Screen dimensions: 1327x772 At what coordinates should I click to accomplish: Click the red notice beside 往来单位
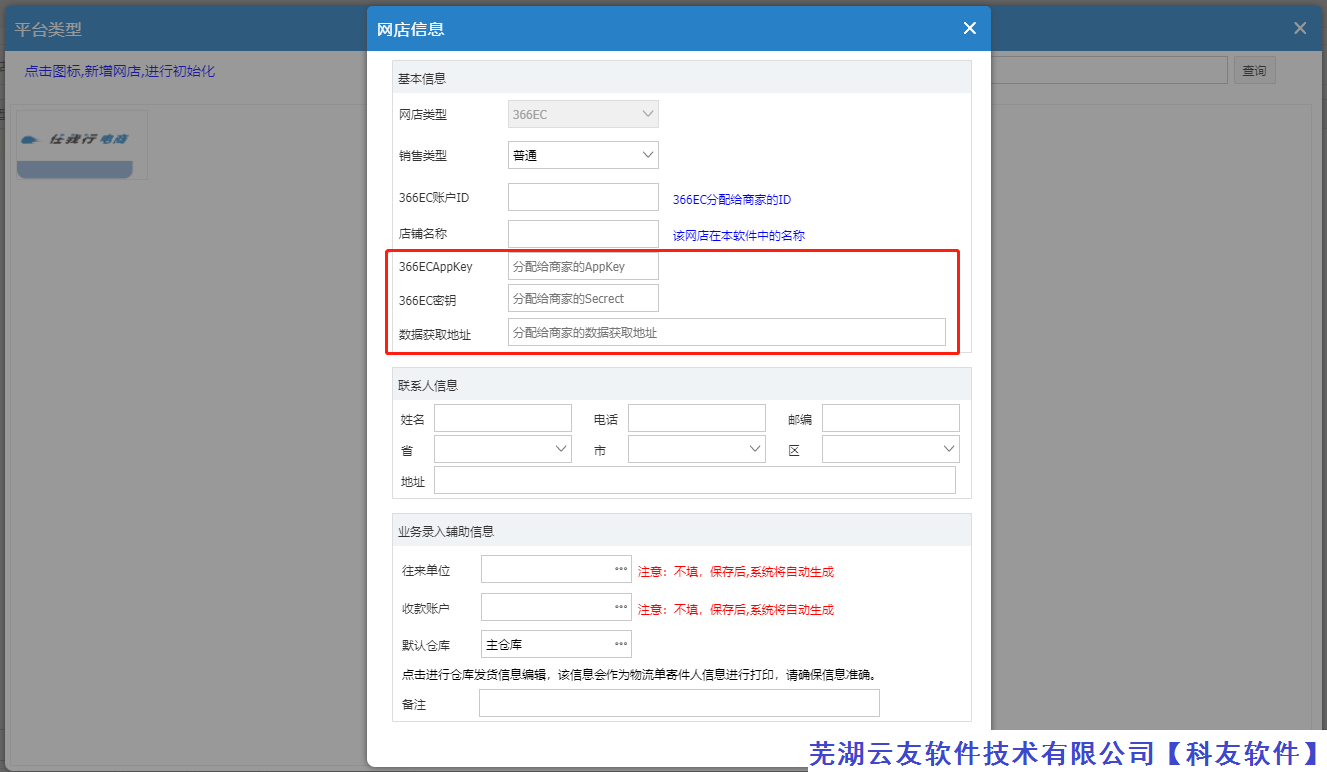pos(736,572)
